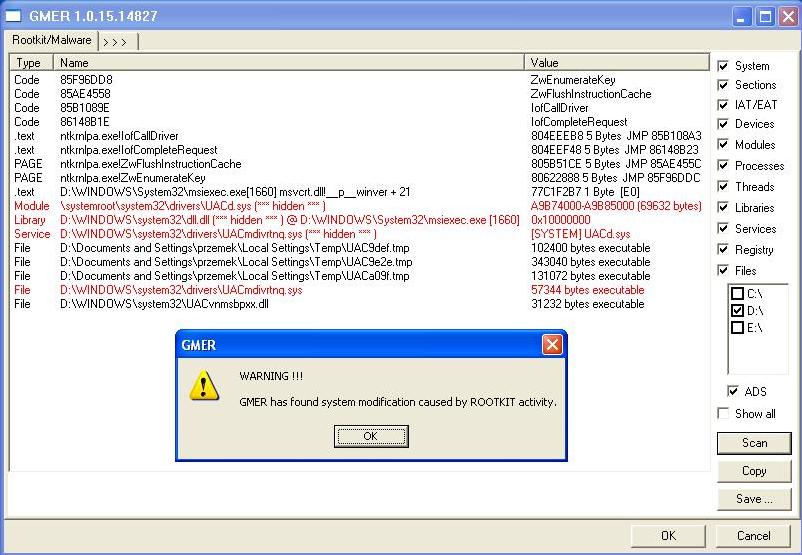
Task: Disable the Modules scan option
Action: [x=723, y=145]
